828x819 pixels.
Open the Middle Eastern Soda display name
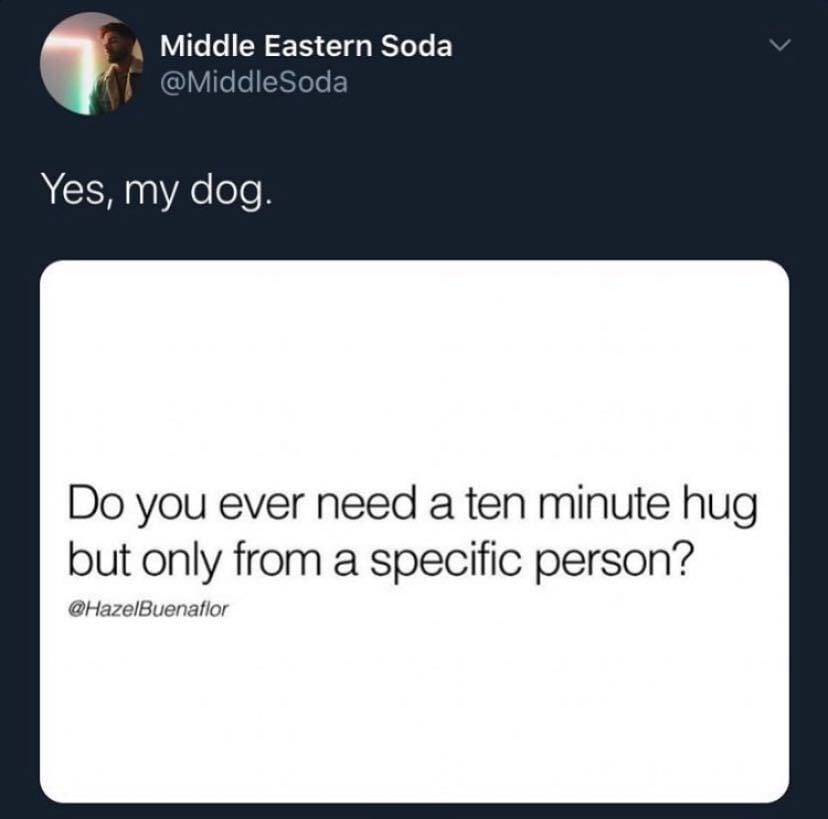click(x=306, y=45)
